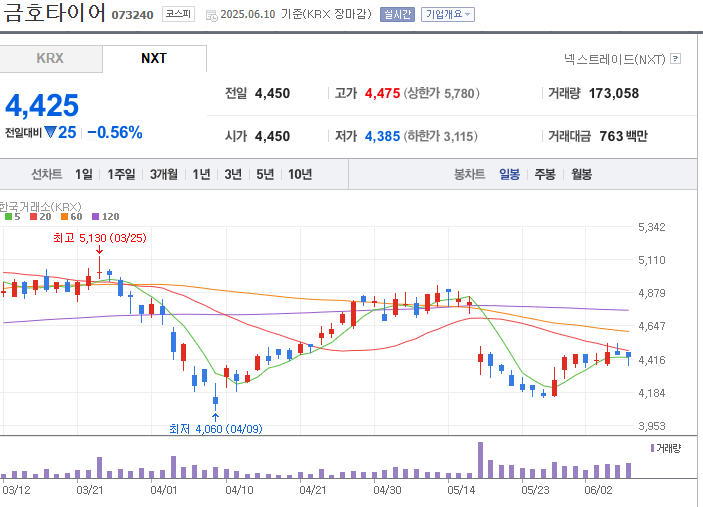
Task: Select the 월봉 monthly candle chart
Action: coord(581,174)
